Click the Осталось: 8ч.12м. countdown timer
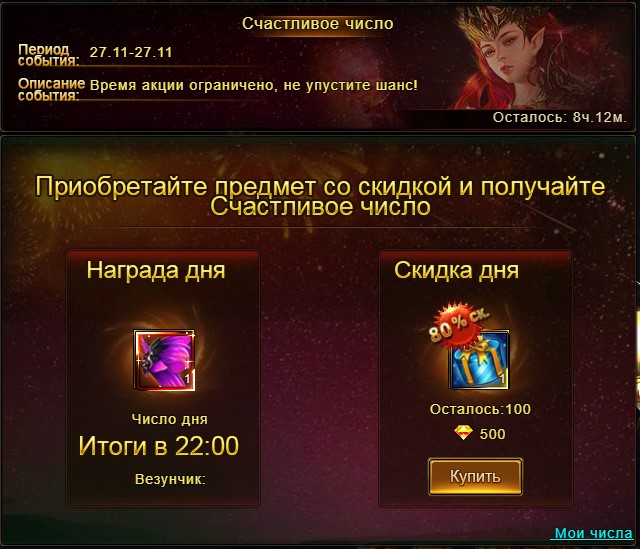The height and width of the screenshot is (549, 640). pos(559,117)
